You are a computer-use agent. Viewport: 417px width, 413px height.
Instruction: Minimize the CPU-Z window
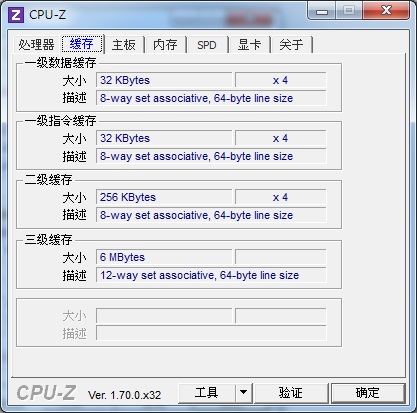(322, 11)
